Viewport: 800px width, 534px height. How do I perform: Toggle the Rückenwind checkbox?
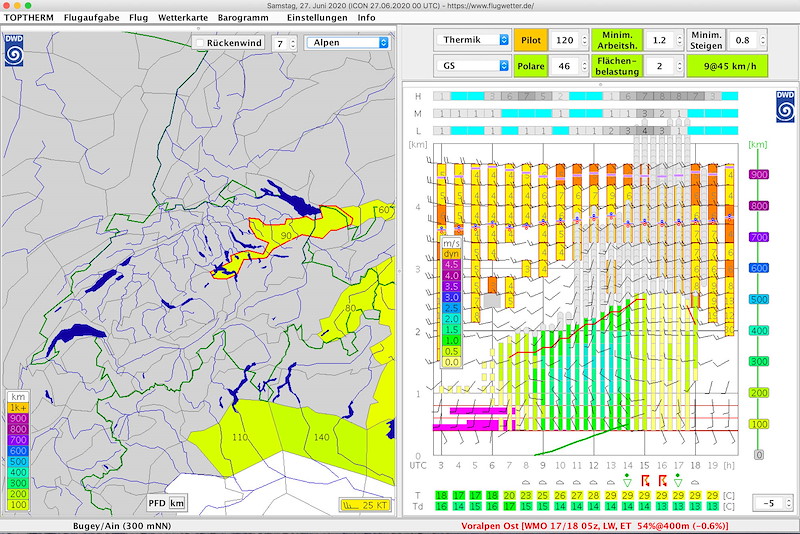point(201,43)
